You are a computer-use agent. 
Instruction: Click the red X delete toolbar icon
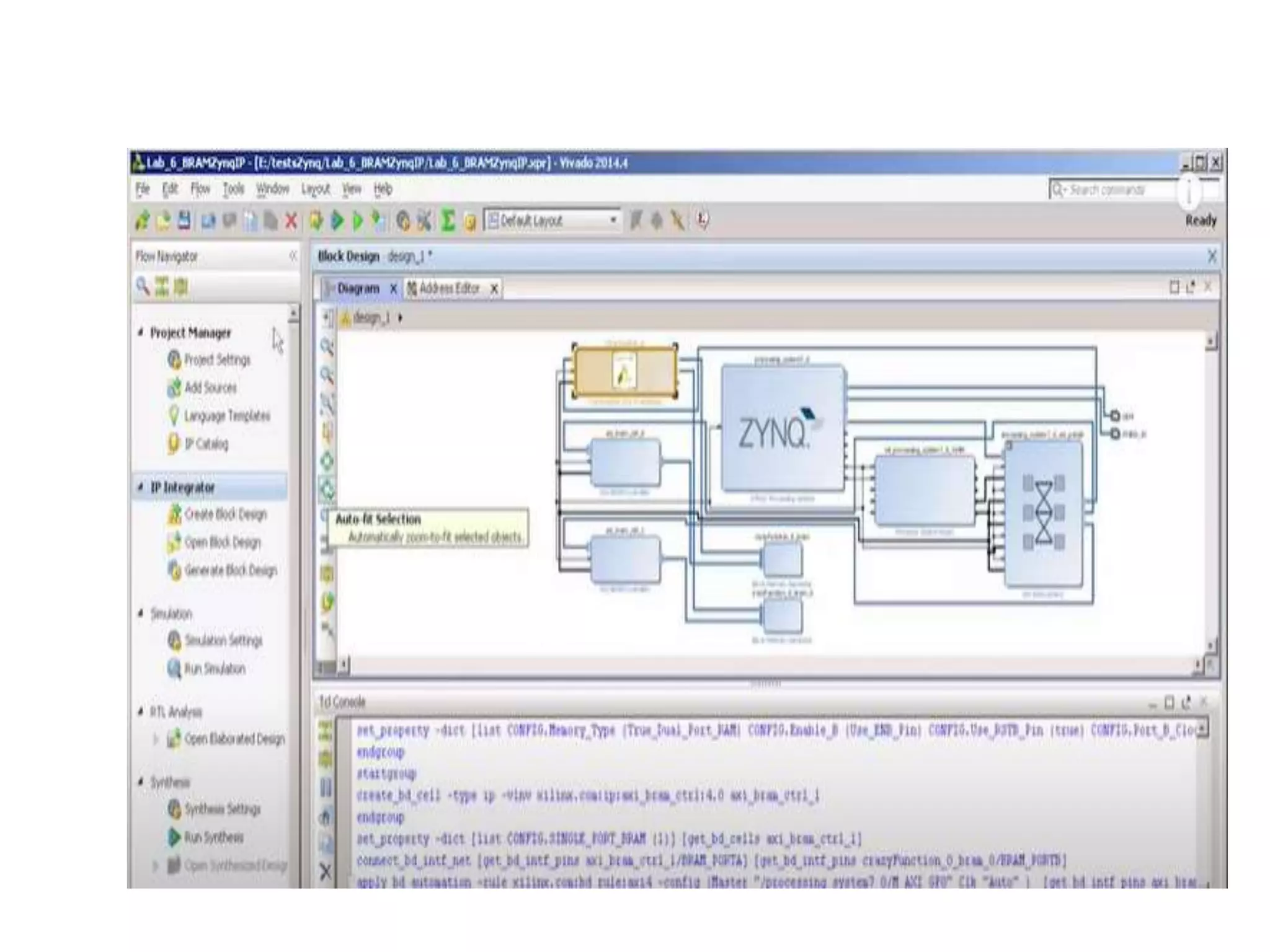point(291,221)
